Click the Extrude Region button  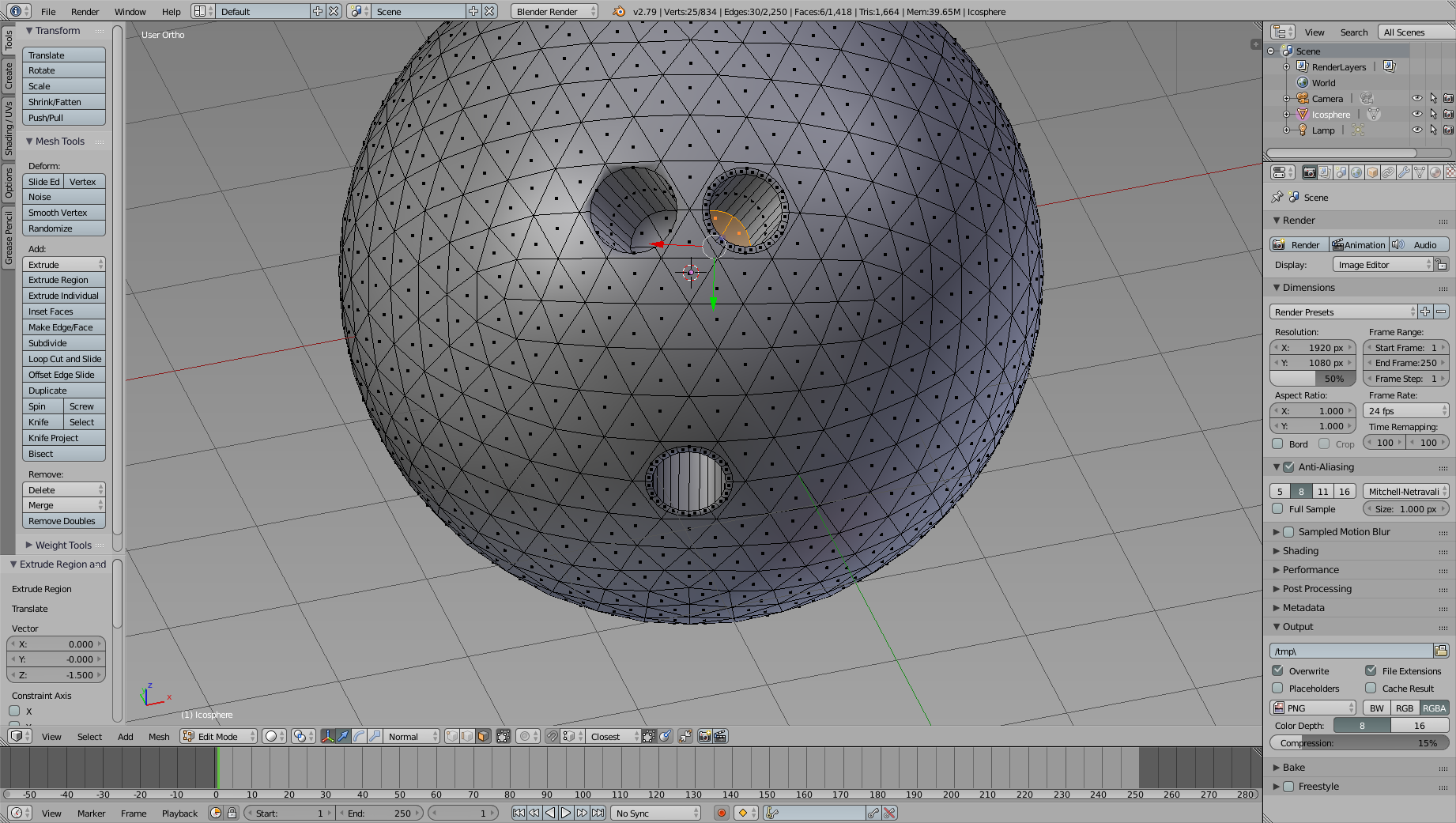coord(64,280)
